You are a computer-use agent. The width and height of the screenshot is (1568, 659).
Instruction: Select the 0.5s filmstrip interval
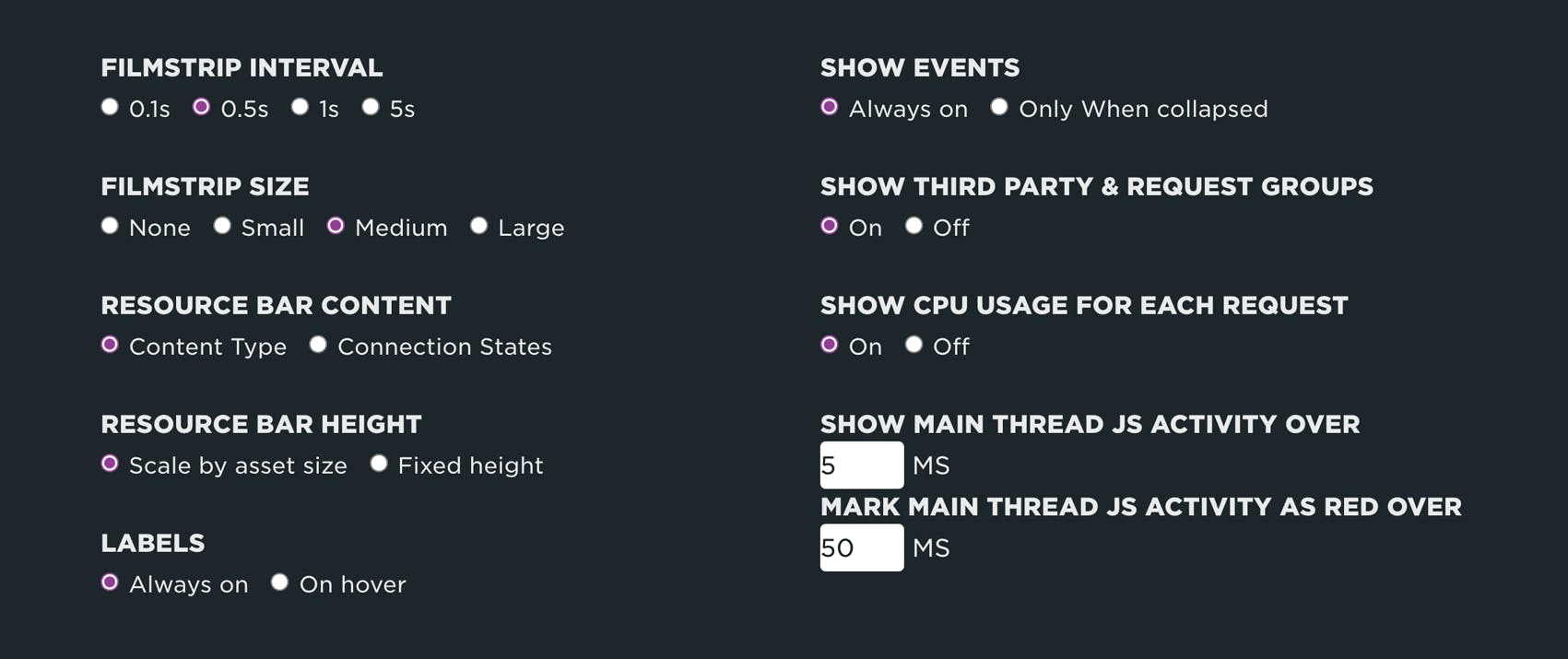point(201,107)
